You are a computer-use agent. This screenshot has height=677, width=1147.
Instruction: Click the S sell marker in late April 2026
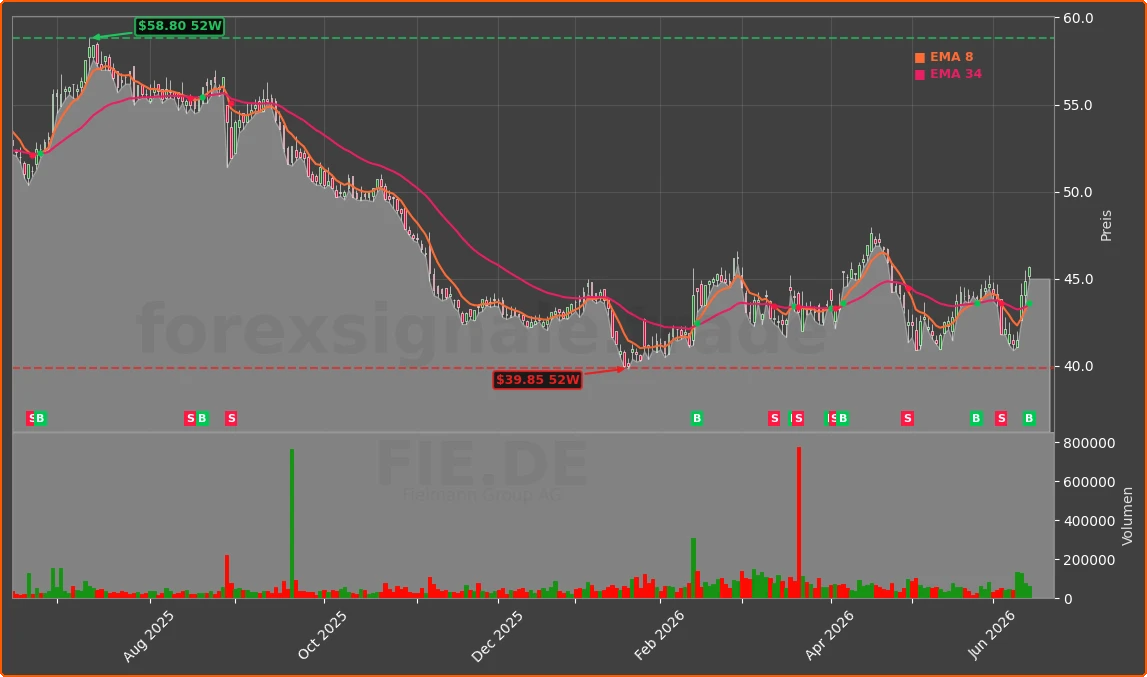pos(908,419)
